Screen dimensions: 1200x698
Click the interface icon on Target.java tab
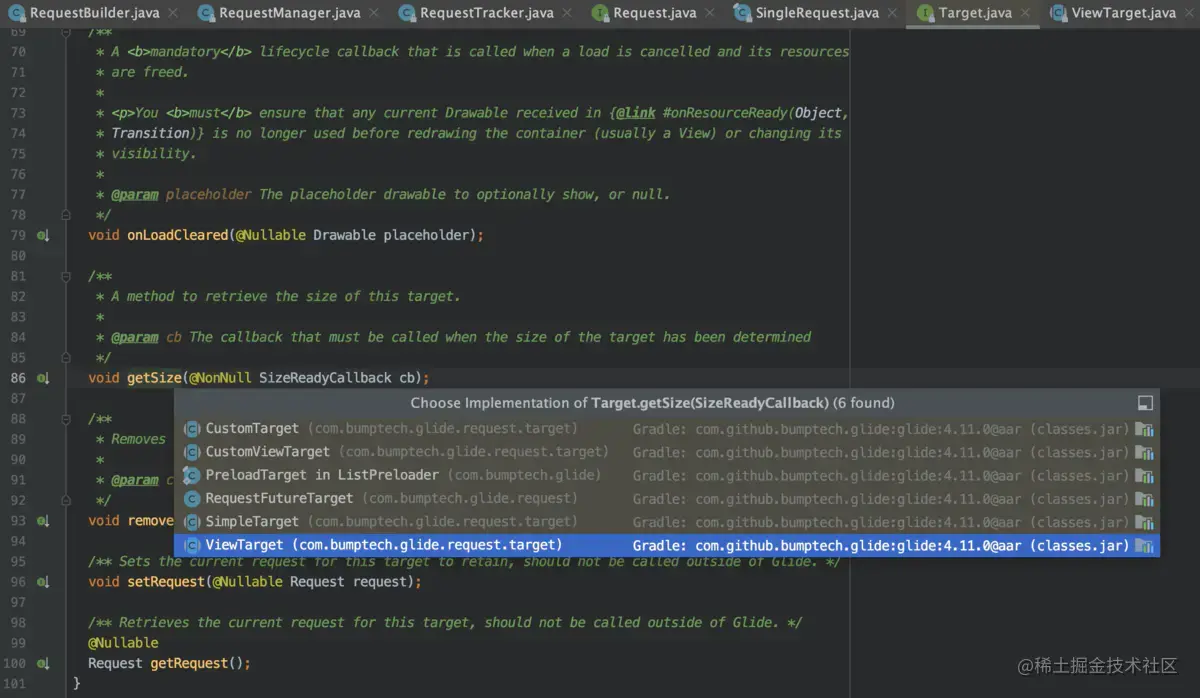tap(924, 13)
